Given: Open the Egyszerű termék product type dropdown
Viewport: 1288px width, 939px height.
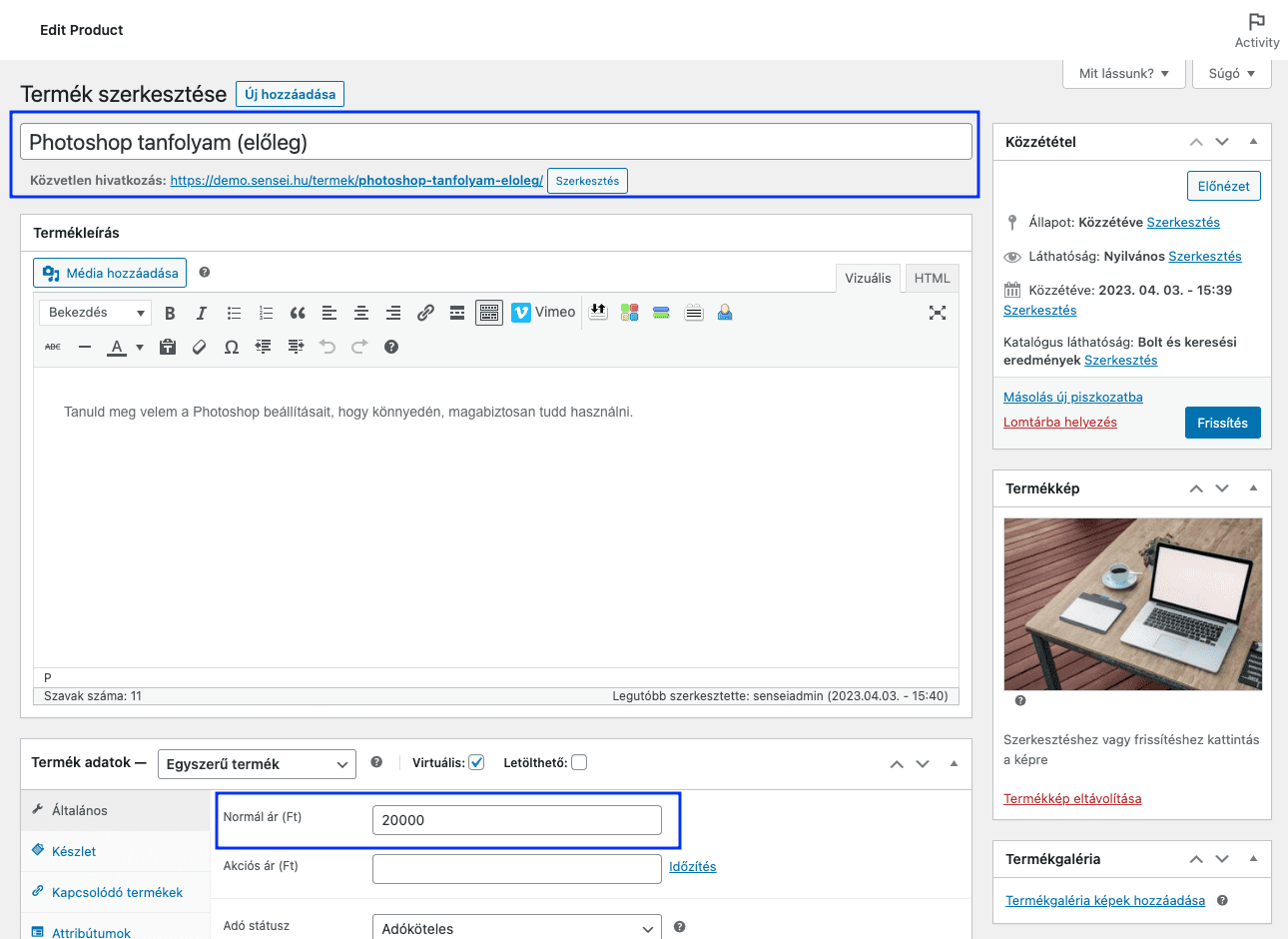Looking at the screenshot, I should tap(257, 764).
